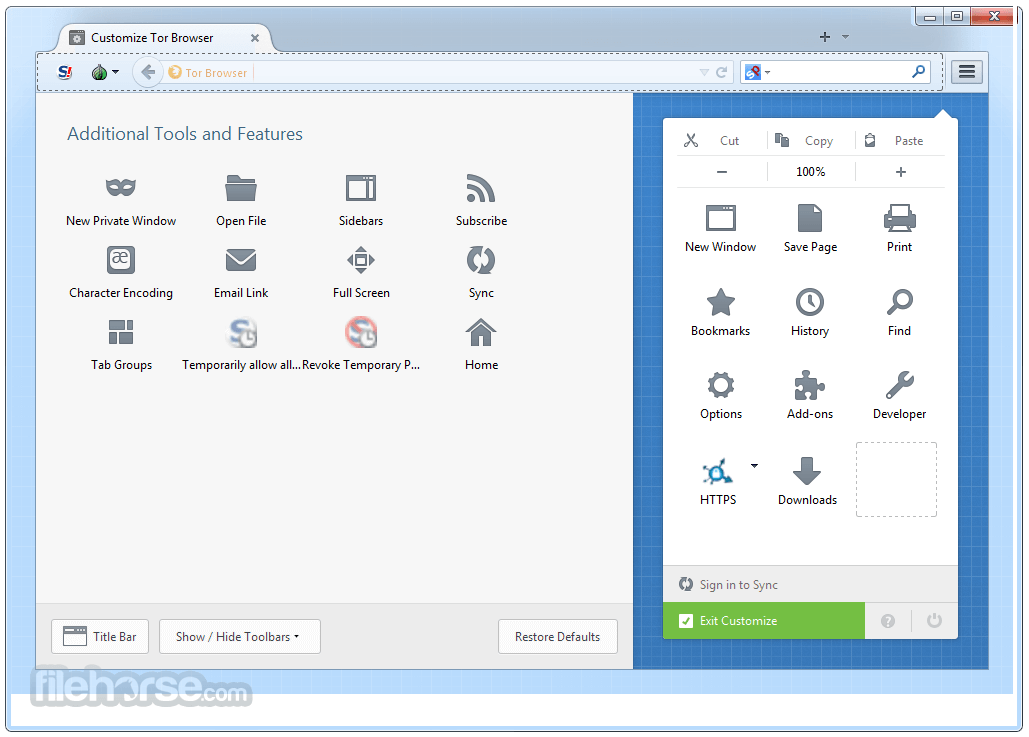Open the address bar history dropdown arrow

tap(704, 72)
